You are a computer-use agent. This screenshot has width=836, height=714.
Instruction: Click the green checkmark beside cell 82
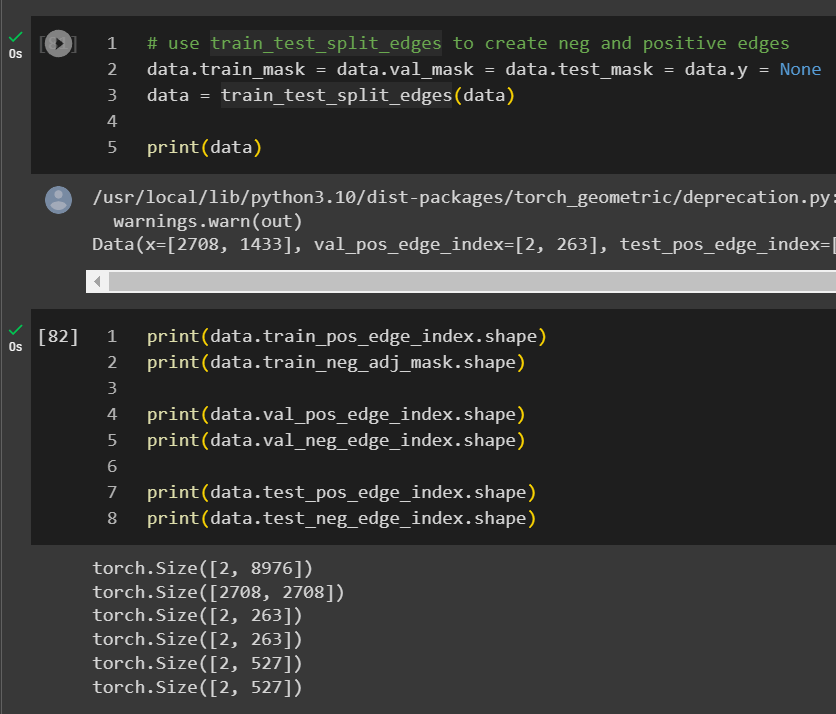coord(15,329)
